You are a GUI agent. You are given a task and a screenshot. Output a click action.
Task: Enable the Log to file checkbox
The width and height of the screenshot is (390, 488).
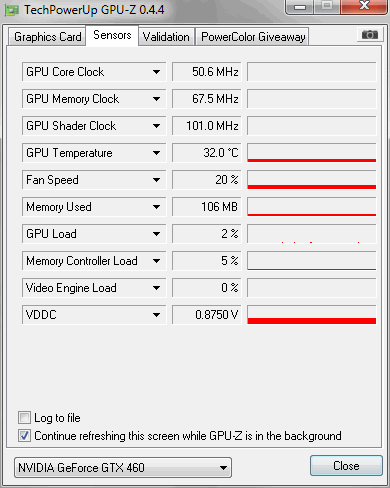click(24, 417)
